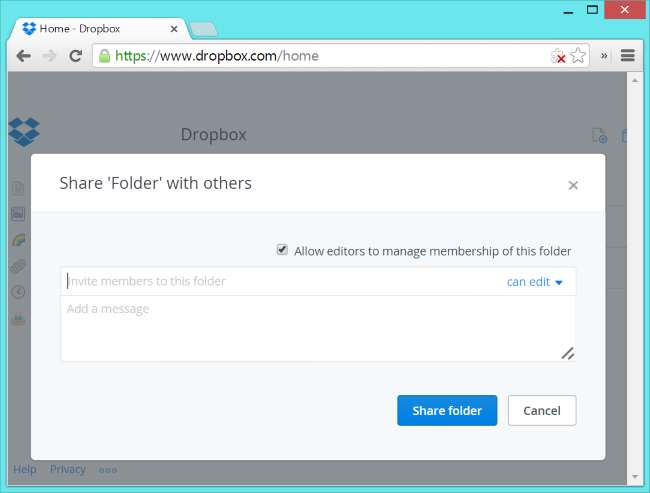The image size is (650, 493).
Task: Click the blocked pop-up icon in the address bar
Action: coord(558,56)
